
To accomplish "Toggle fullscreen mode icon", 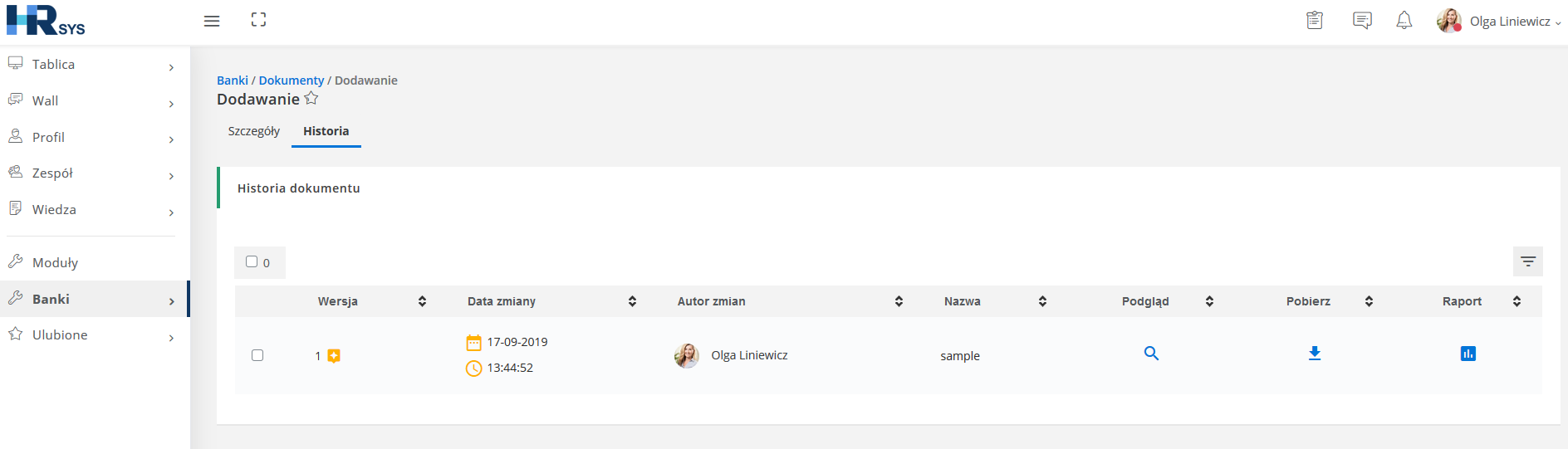I will click(258, 20).
